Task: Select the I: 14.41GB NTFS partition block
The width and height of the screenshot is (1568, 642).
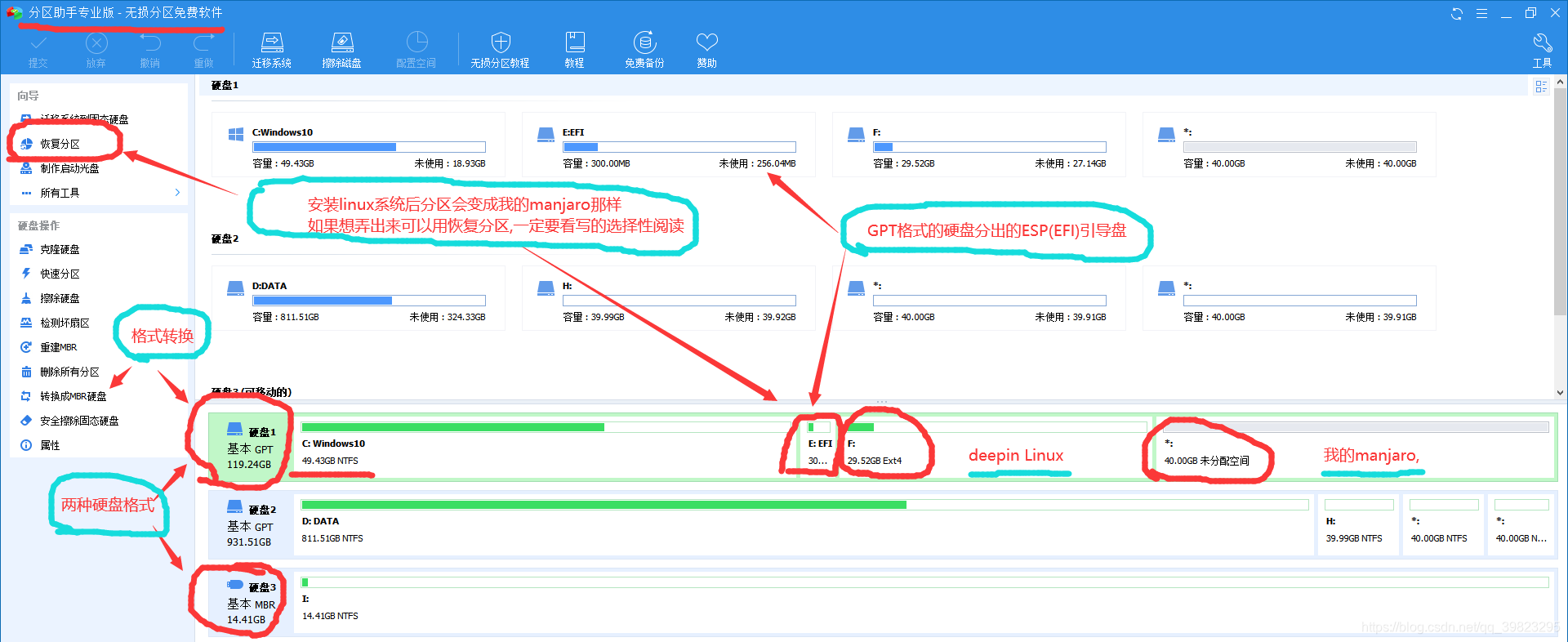Action: (x=924, y=602)
